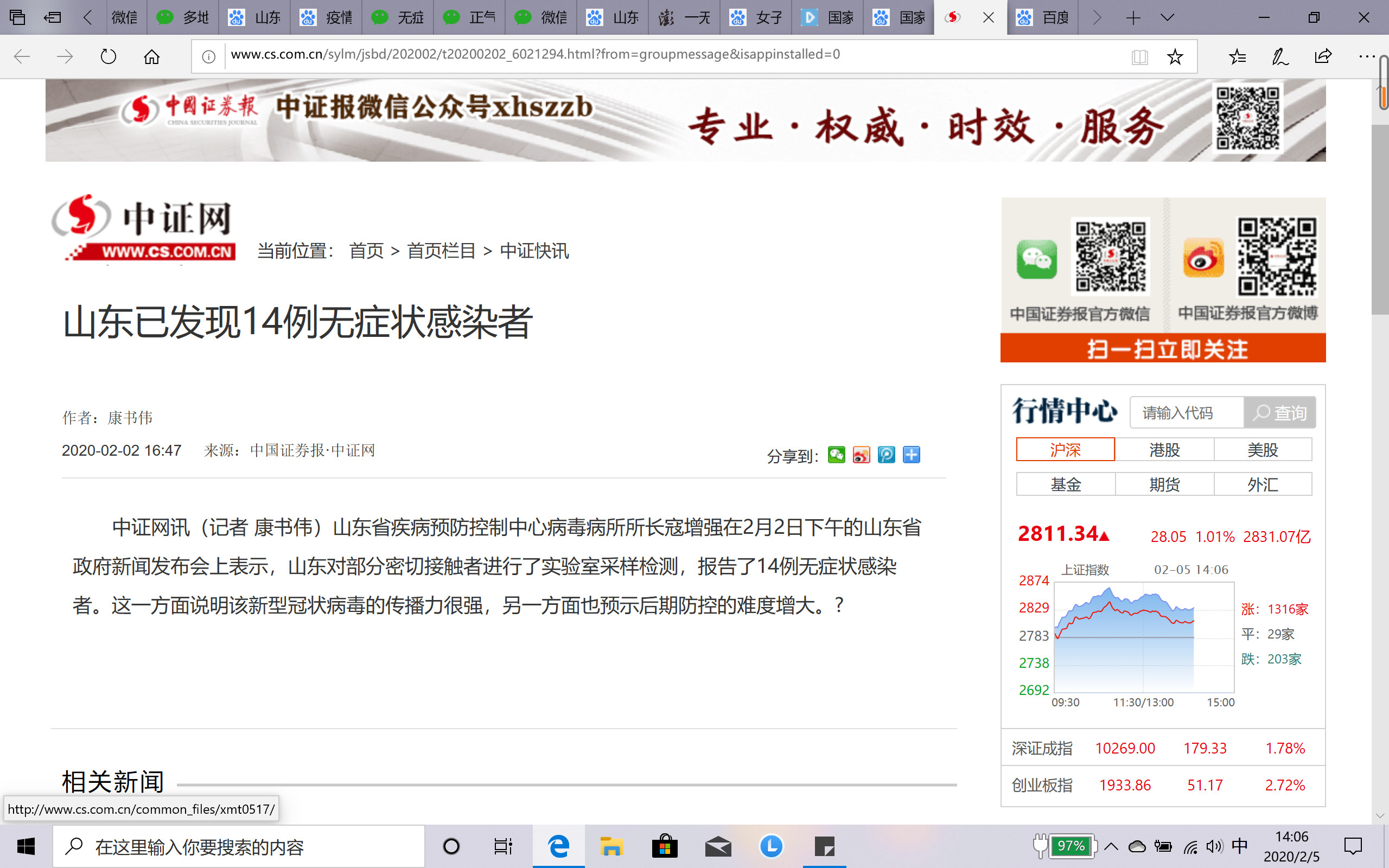
Task: Open the Share this page panel
Action: pyautogui.click(x=1323, y=56)
